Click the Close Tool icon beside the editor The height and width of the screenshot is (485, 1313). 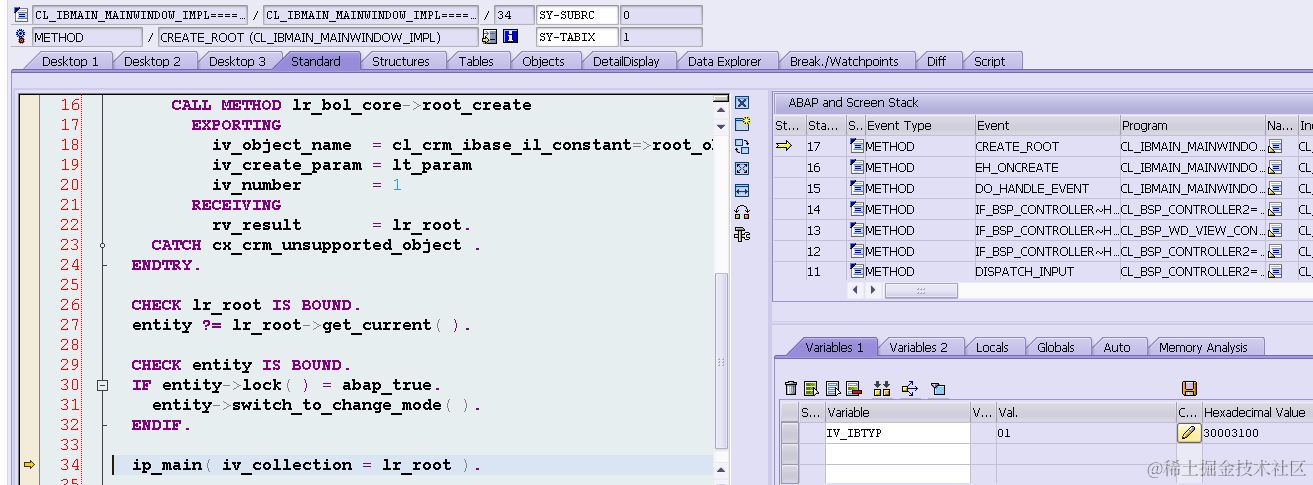pos(742,103)
